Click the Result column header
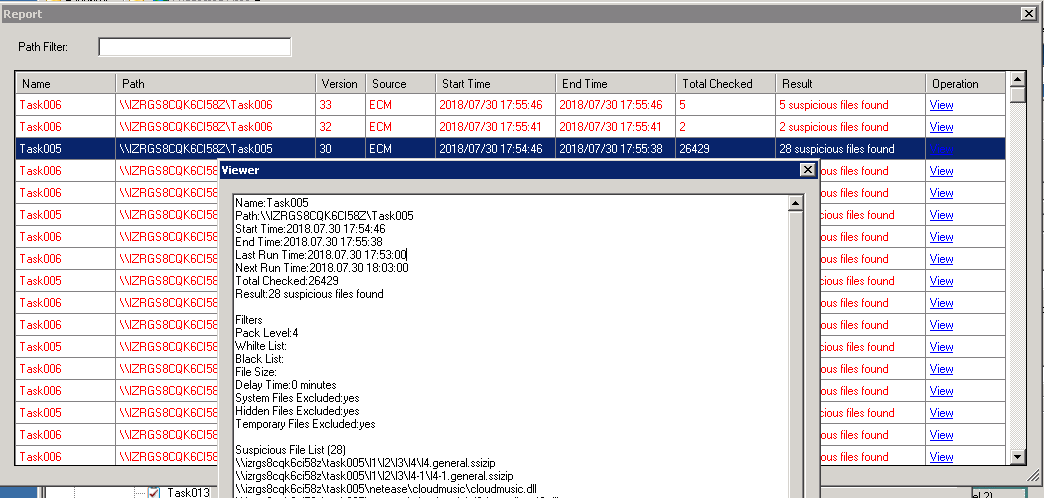The image size is (1044, 498). [x=849, y=84]
